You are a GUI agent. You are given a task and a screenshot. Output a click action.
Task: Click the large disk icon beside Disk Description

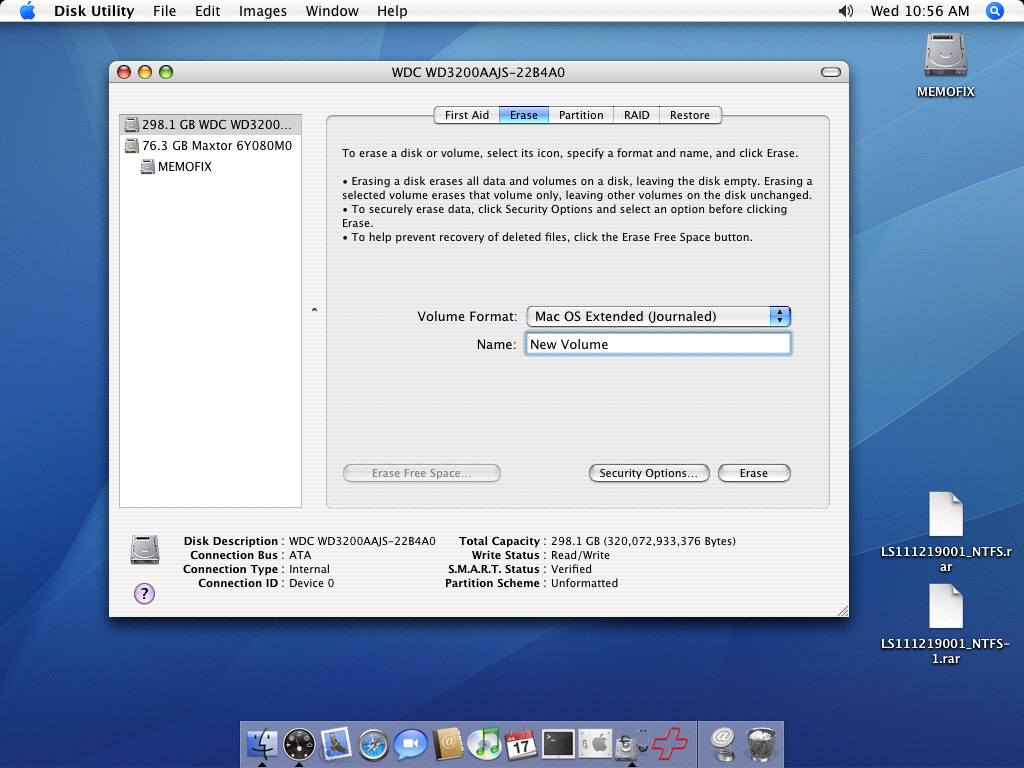point(144,549)
